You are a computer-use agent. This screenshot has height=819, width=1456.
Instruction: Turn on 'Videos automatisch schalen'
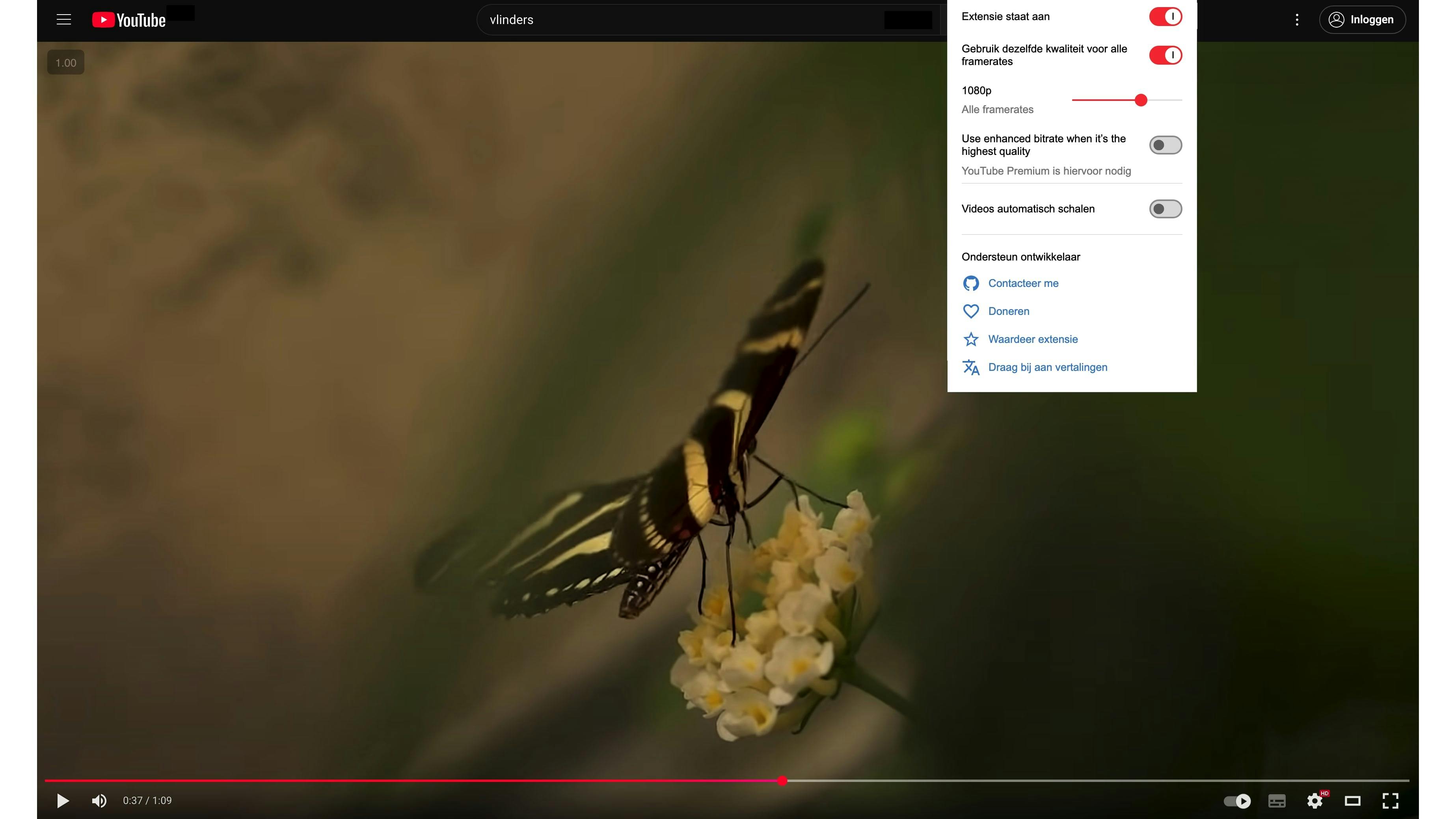pyautogui.click(x=1165, y=209)
